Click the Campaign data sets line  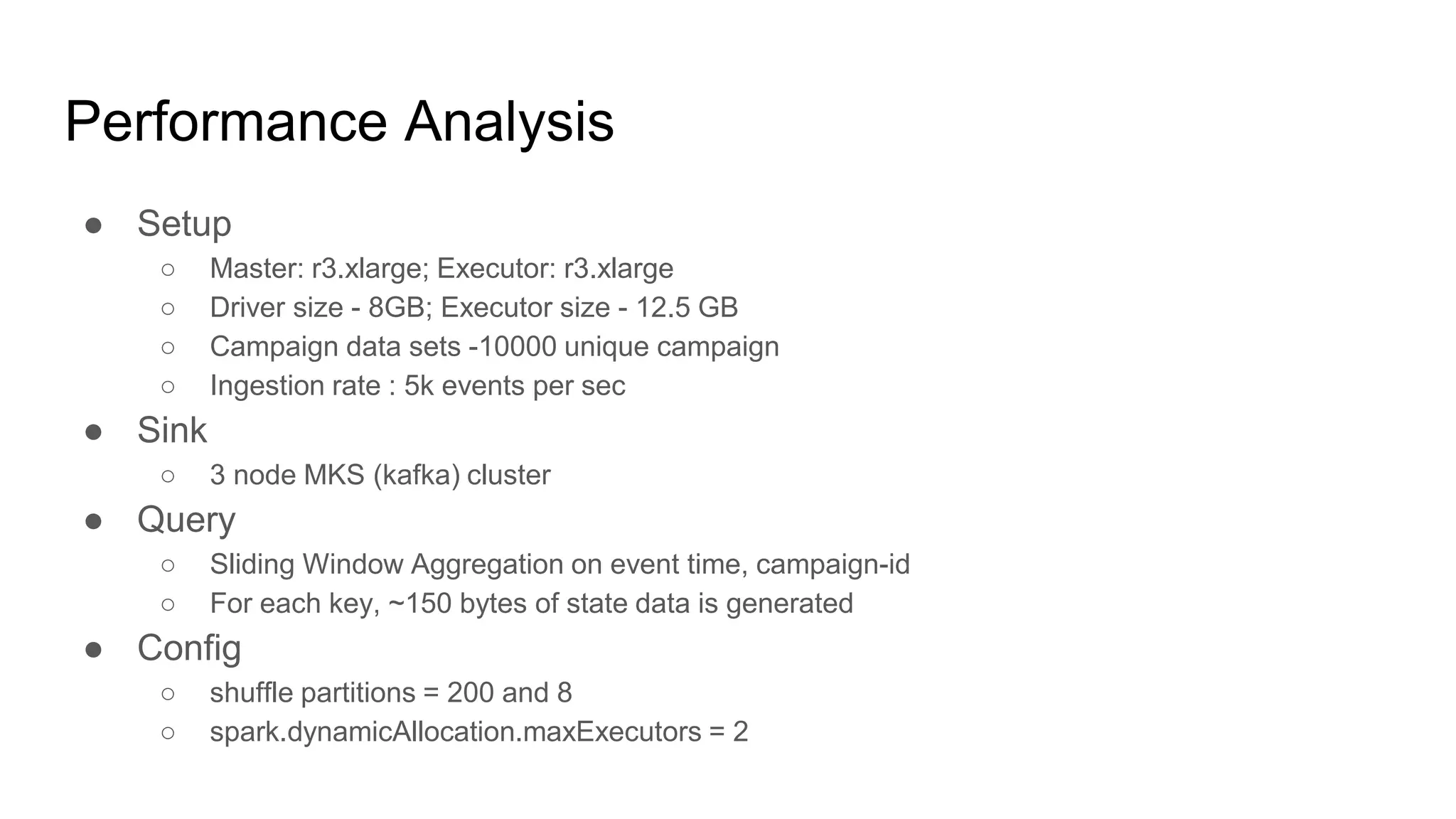pos(494,347)
